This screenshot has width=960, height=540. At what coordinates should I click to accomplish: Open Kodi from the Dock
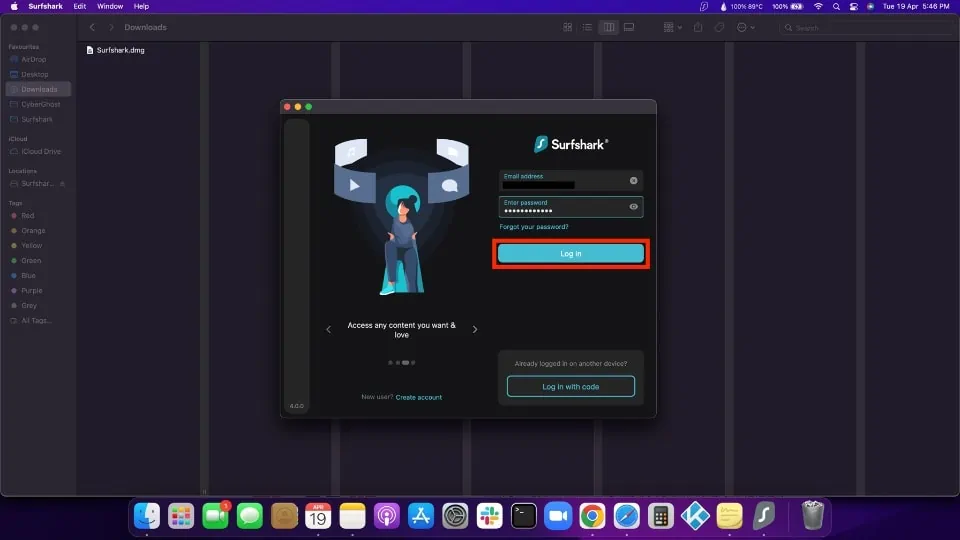tap(695, 516)
